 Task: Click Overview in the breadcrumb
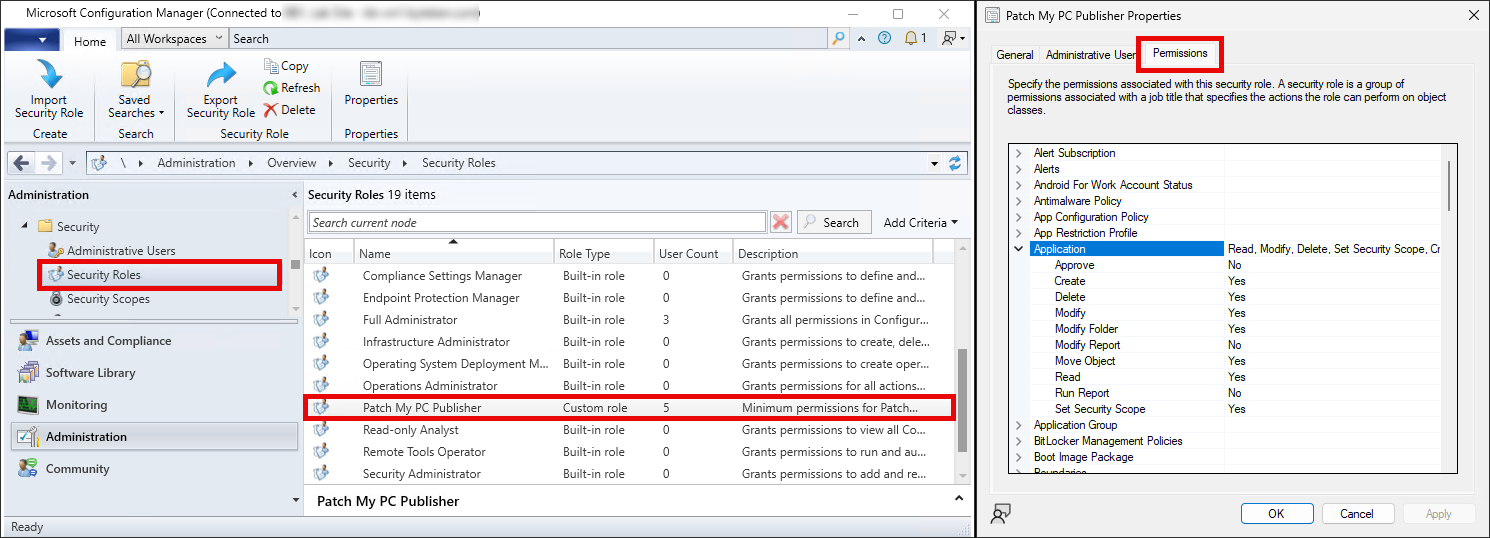[292, 163]
